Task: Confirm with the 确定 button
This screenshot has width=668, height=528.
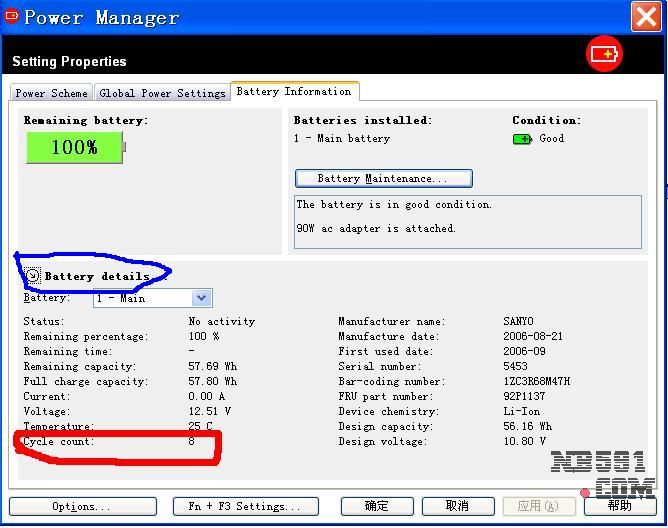Action: 377,506
